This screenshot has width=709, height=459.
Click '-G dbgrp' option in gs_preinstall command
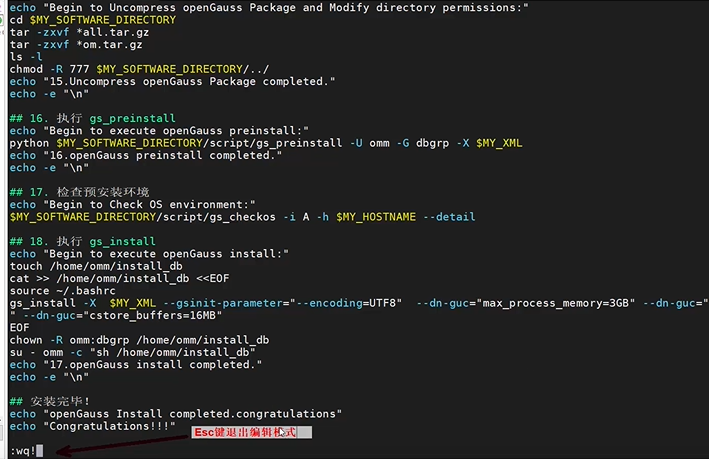(423, 143)
